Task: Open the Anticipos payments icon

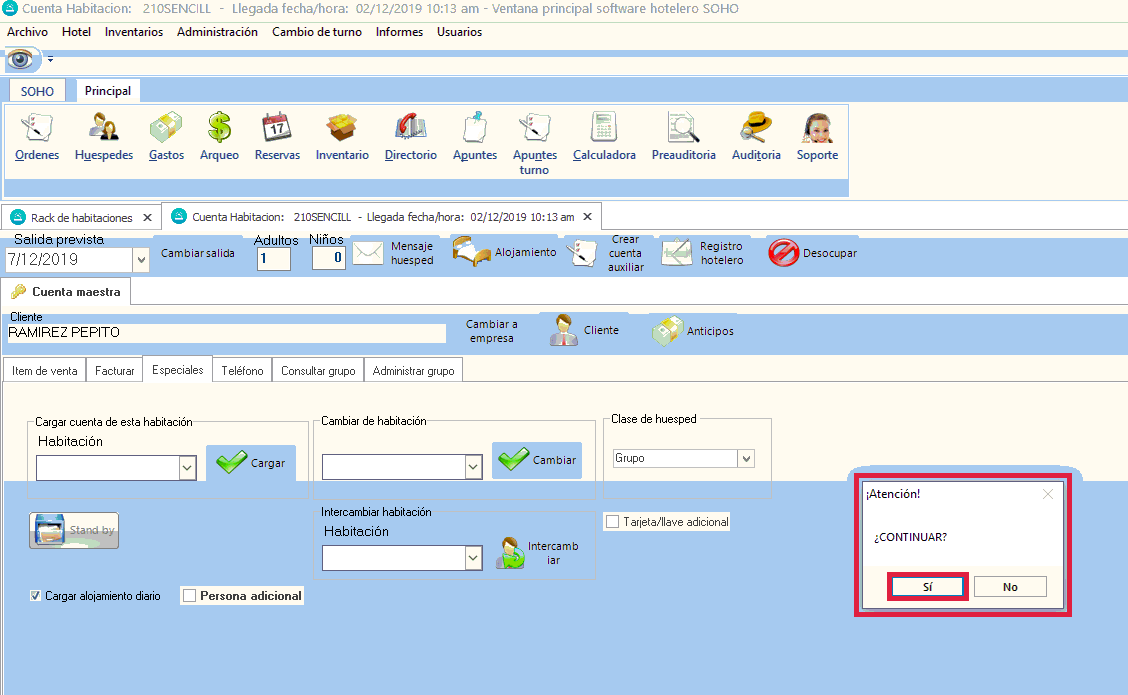Action: (667, 331)
